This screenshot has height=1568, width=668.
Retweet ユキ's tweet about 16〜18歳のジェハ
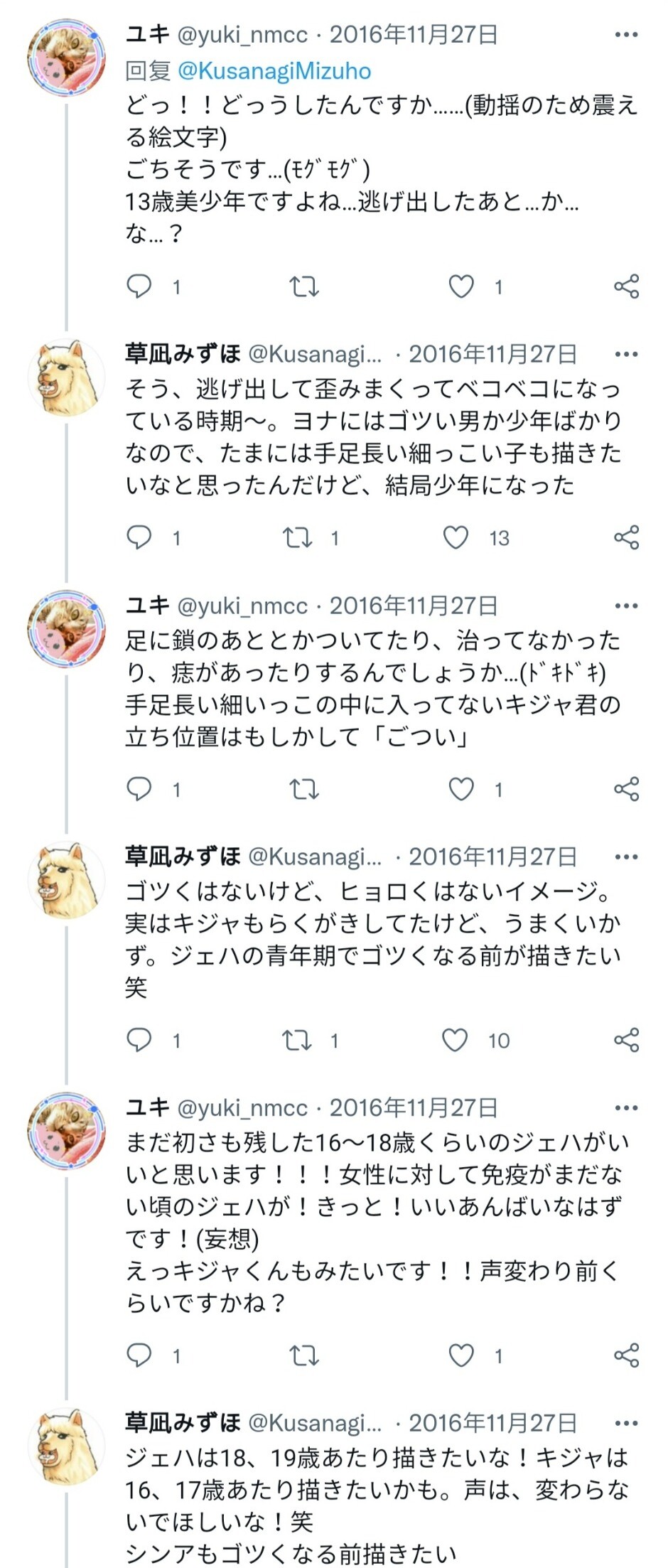point(304,1355)
